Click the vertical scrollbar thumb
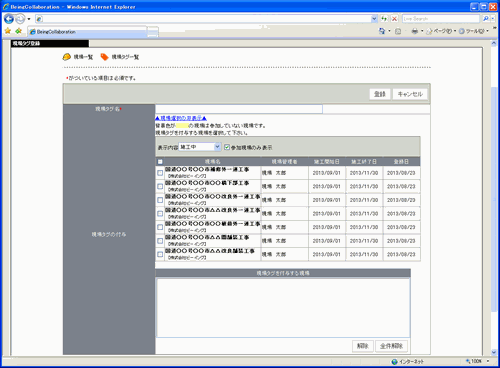500x368 pixels. [x=494, y=198]
